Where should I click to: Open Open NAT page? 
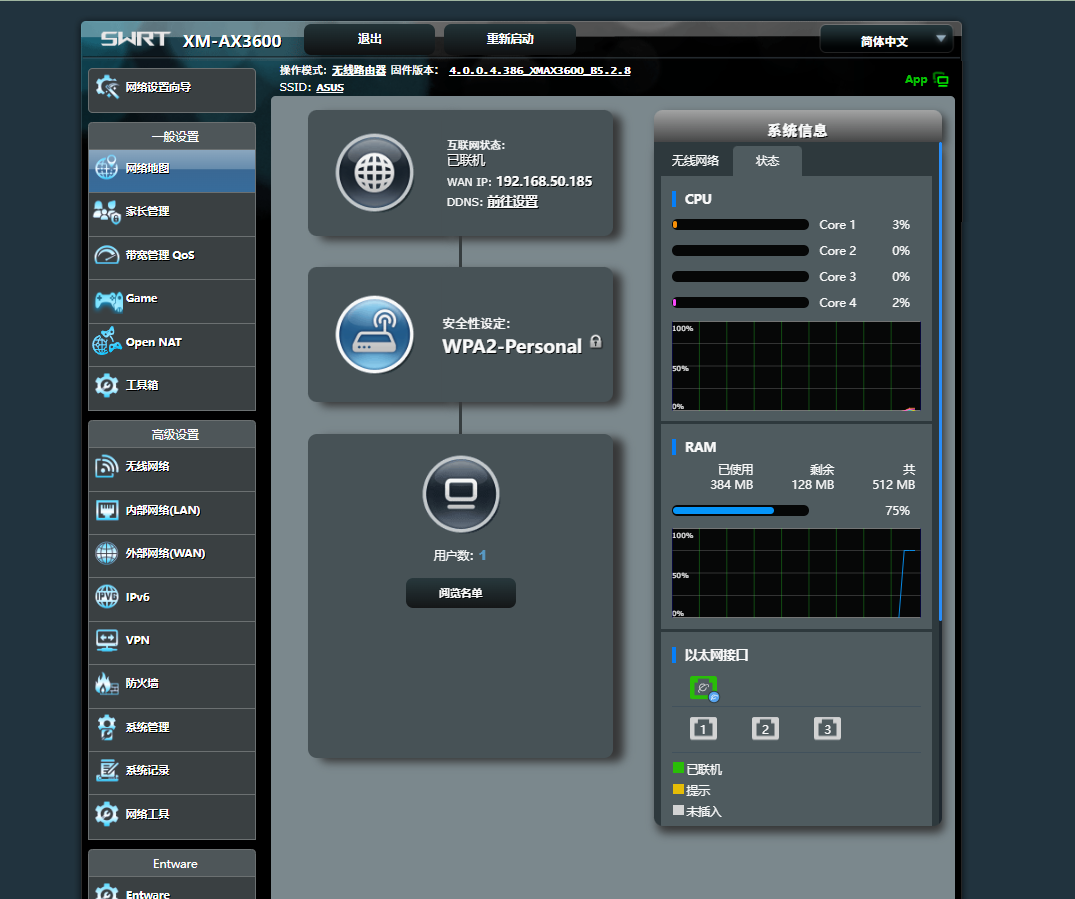click(x=172, y=342)
